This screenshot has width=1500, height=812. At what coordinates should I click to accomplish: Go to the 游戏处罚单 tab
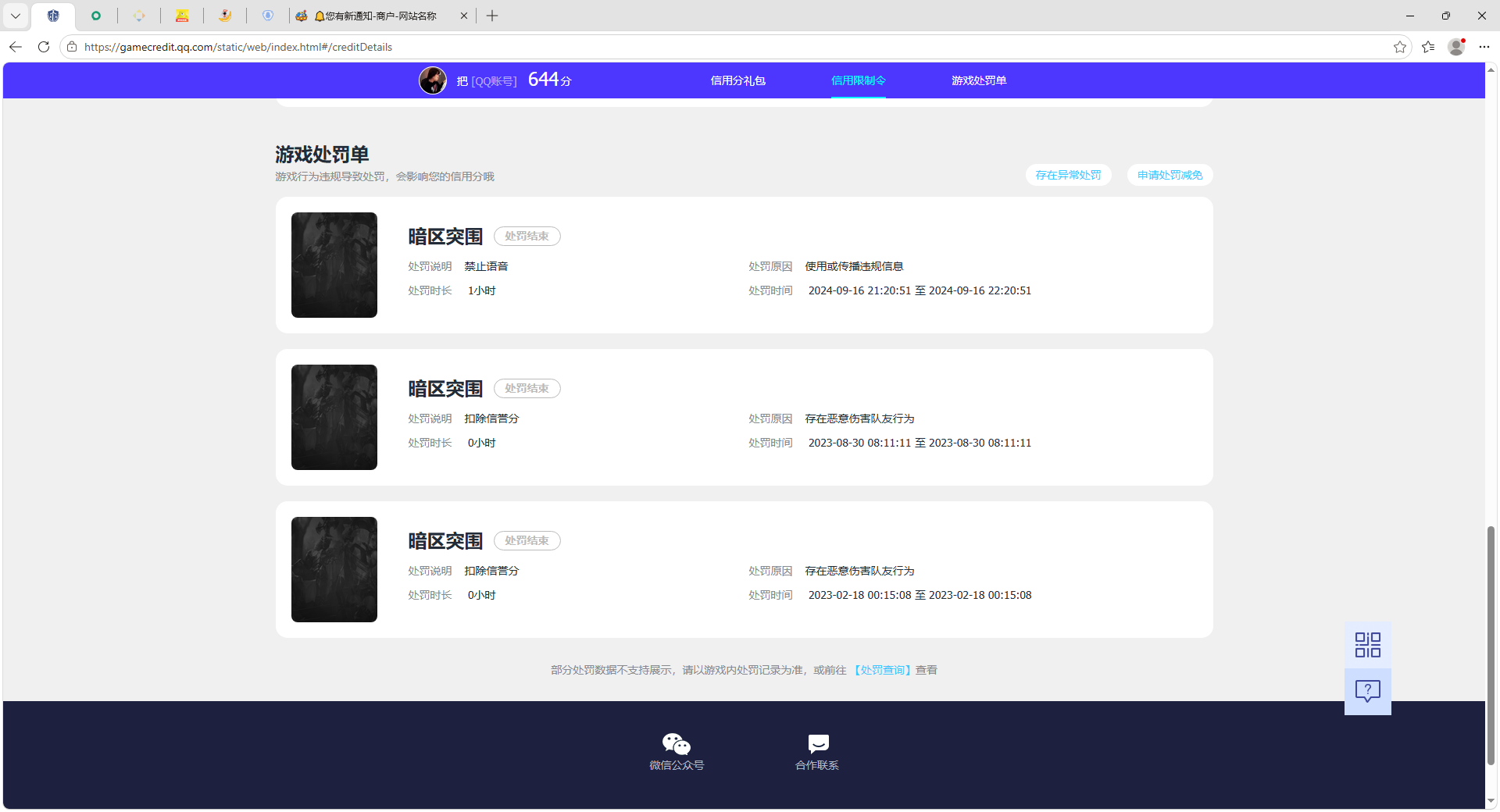[x=979, y=80]
